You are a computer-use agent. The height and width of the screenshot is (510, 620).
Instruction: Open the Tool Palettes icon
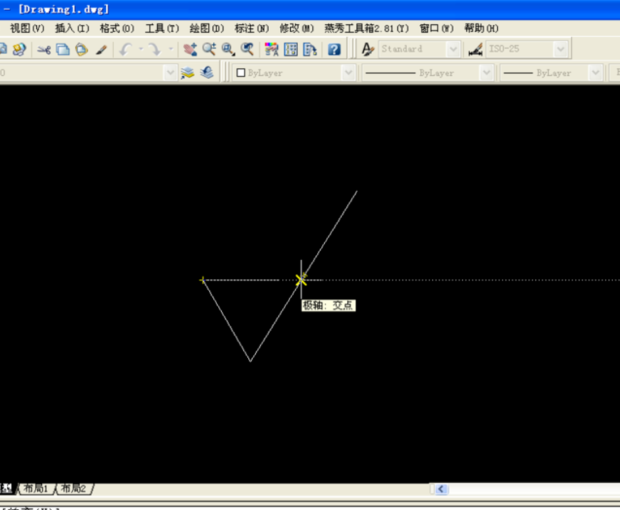310,49
